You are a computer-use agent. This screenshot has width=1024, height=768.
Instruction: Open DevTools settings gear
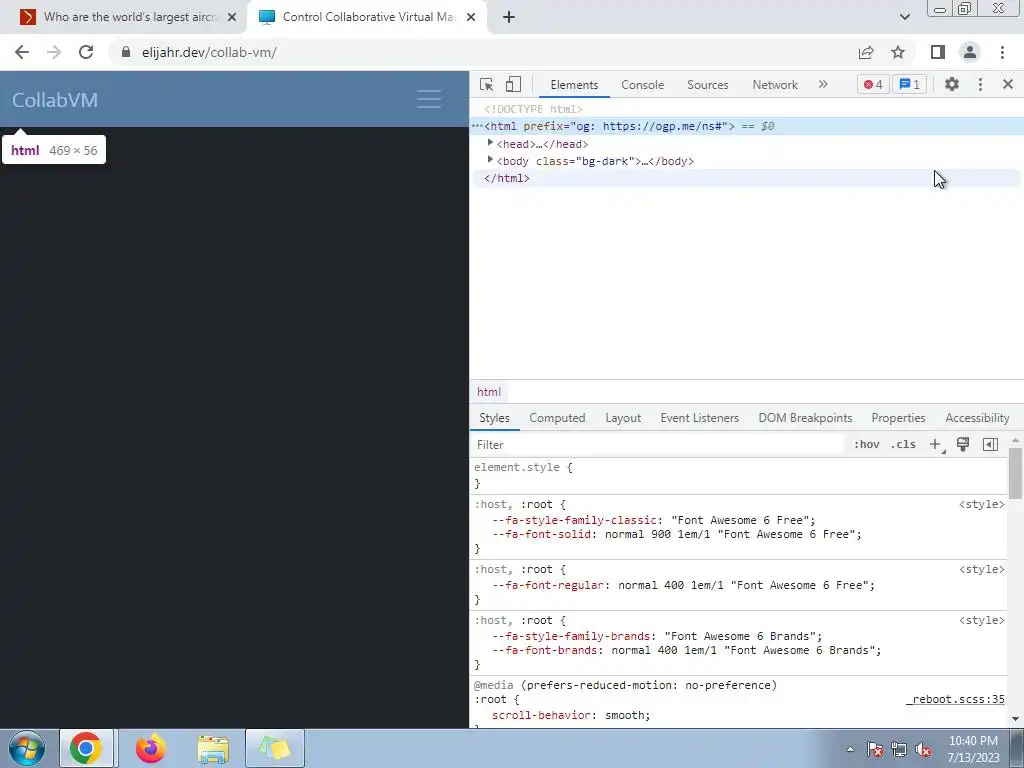pos(952,84)
